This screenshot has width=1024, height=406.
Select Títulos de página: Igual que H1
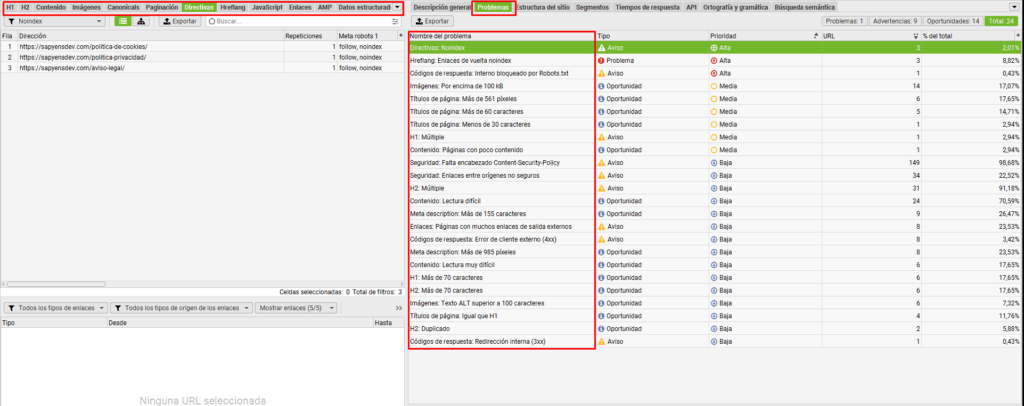point(714,316)
